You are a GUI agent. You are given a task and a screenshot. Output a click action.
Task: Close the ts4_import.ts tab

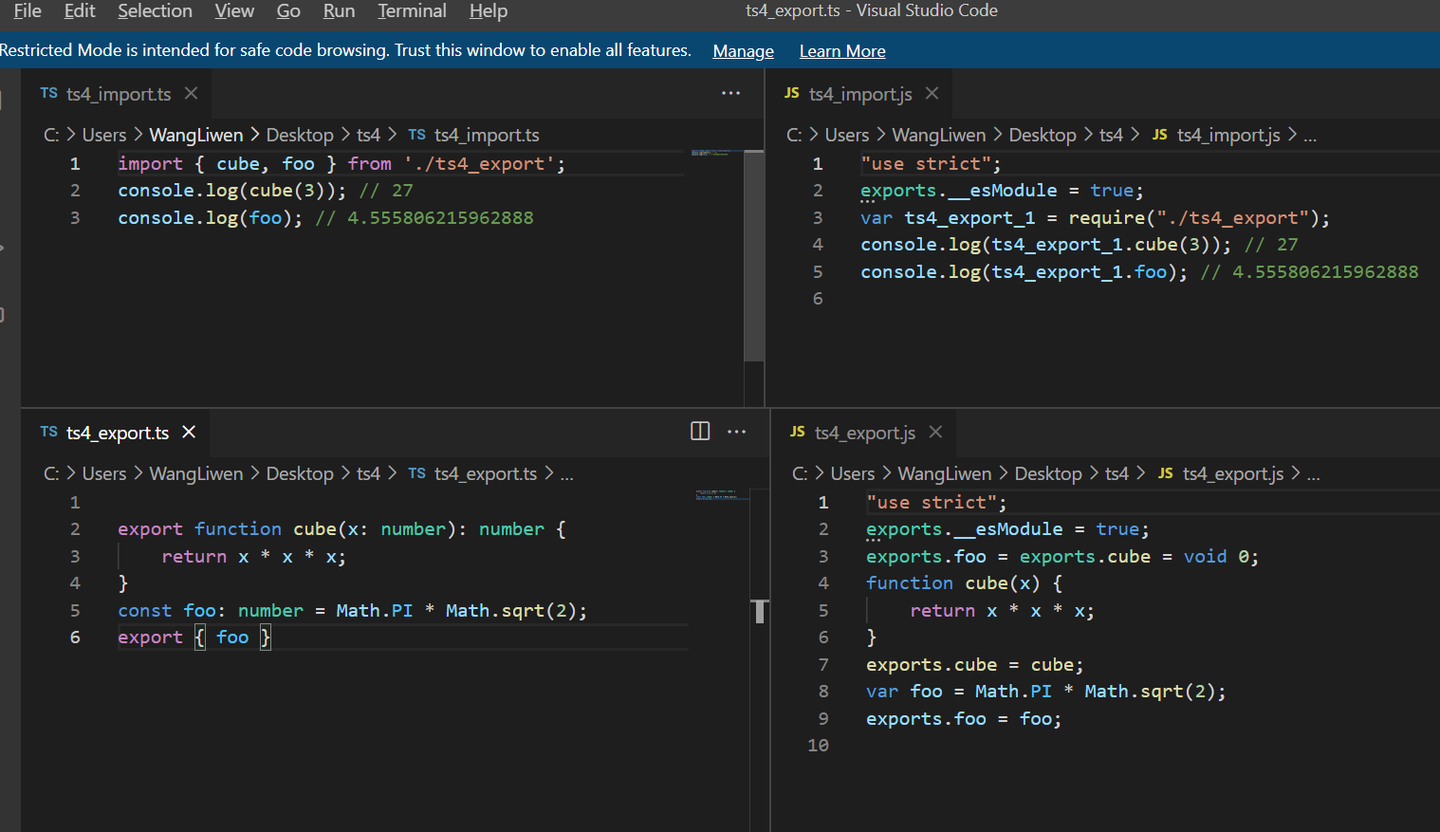191,93
